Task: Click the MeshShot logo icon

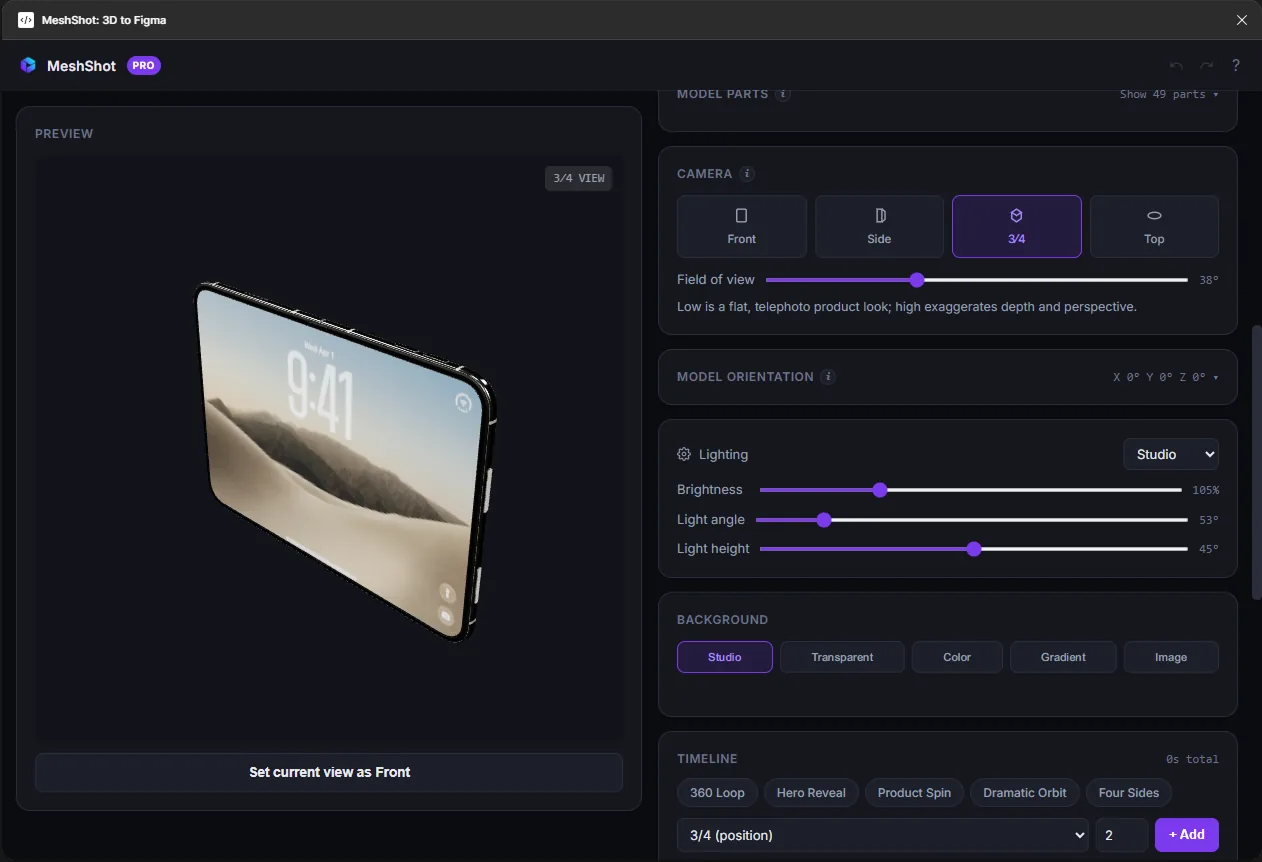Action: point(28,65)
